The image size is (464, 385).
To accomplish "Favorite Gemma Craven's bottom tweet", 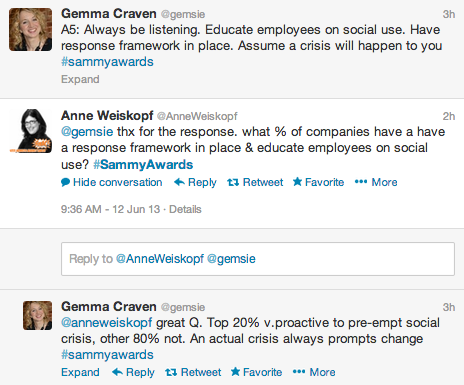I will click(256, 372).
